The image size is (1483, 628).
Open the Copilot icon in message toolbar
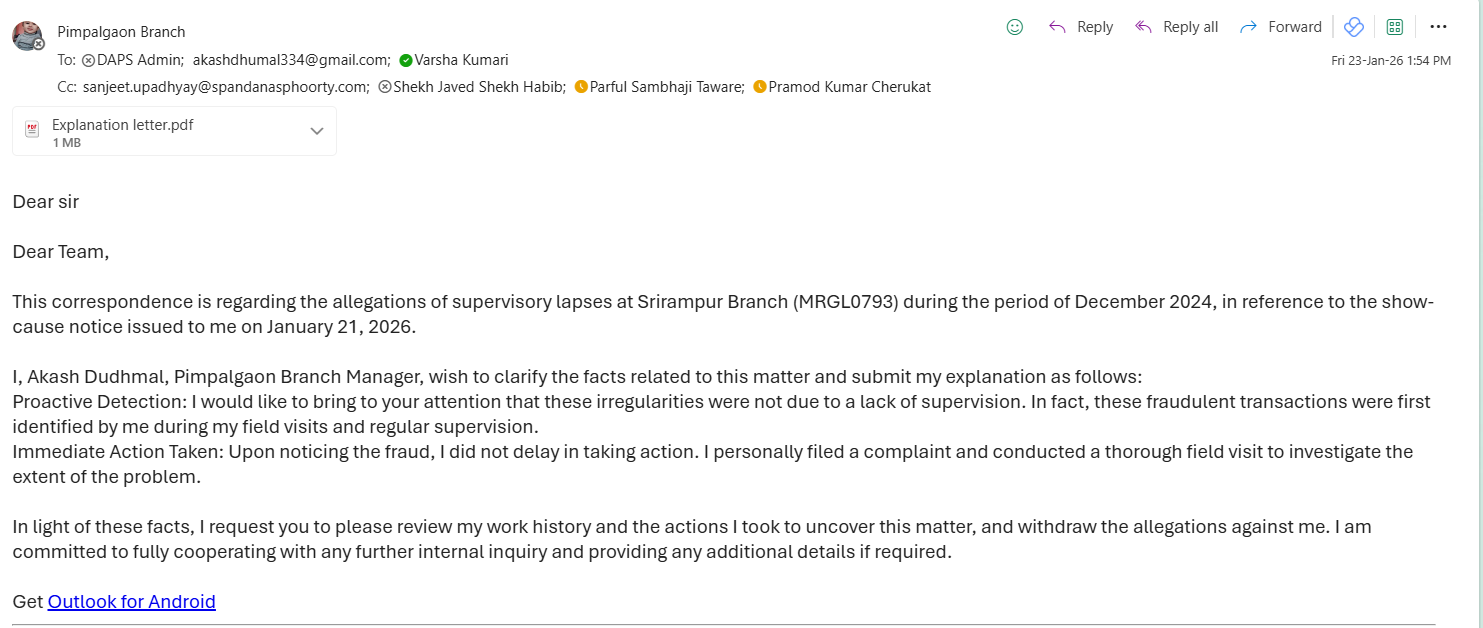coord(1354,27)
